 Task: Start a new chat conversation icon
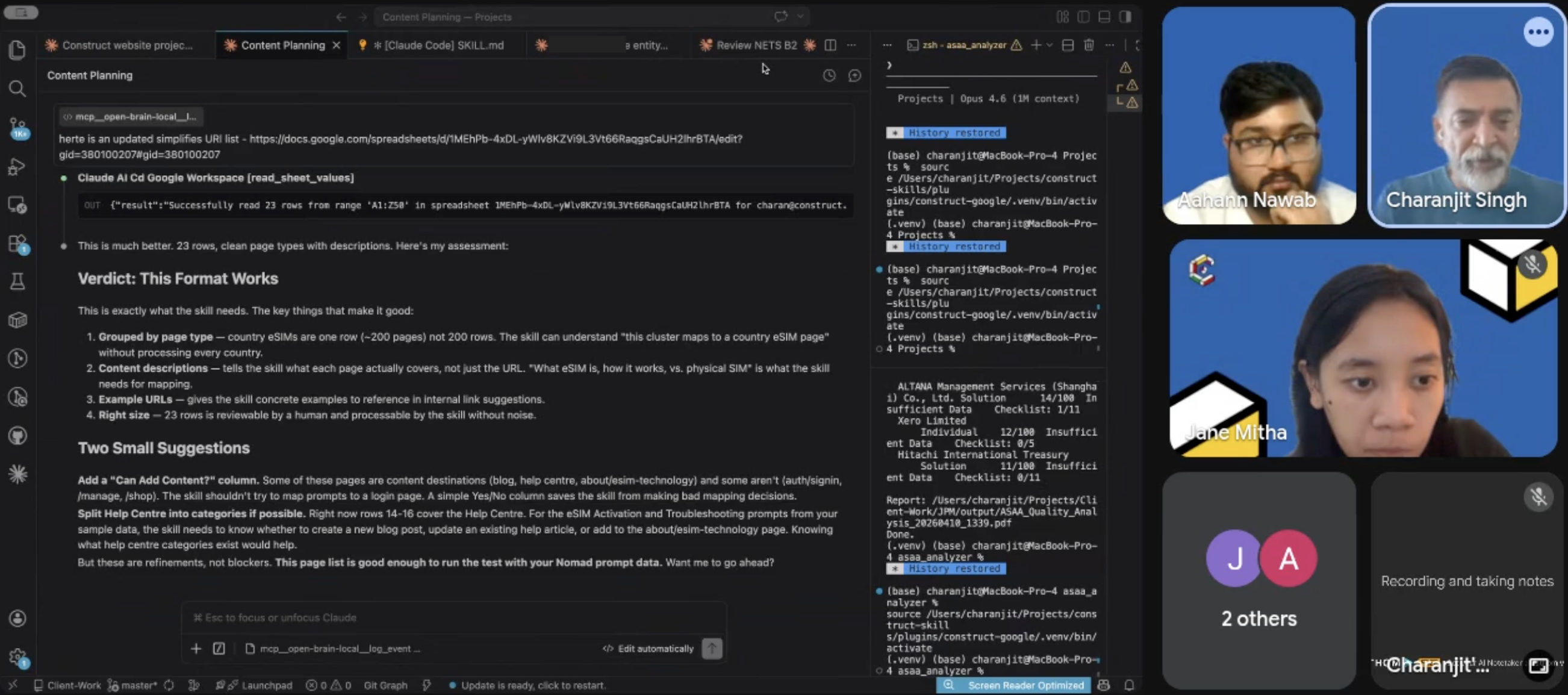854,75
